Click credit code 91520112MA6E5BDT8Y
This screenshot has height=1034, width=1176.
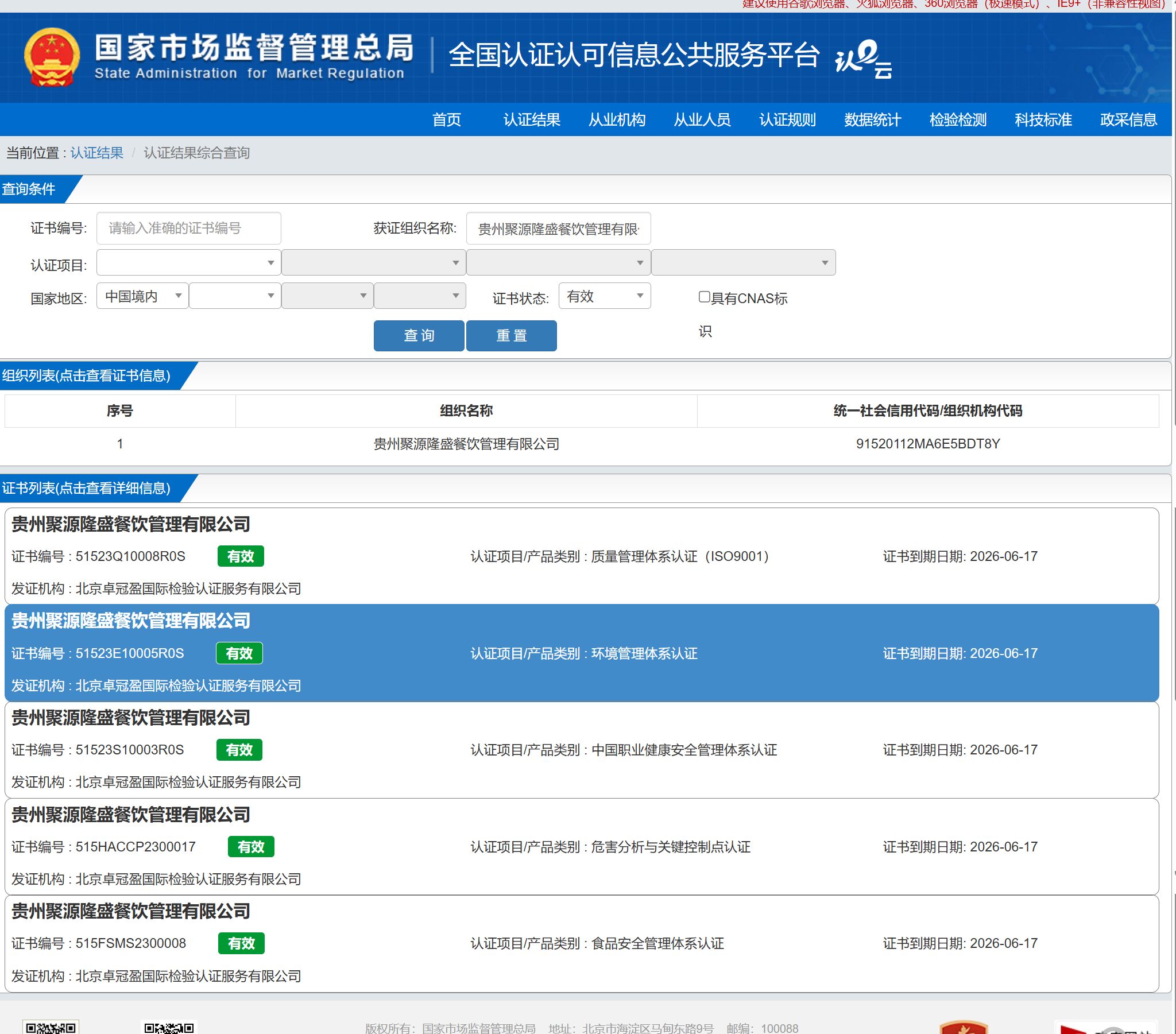(928, 444)
